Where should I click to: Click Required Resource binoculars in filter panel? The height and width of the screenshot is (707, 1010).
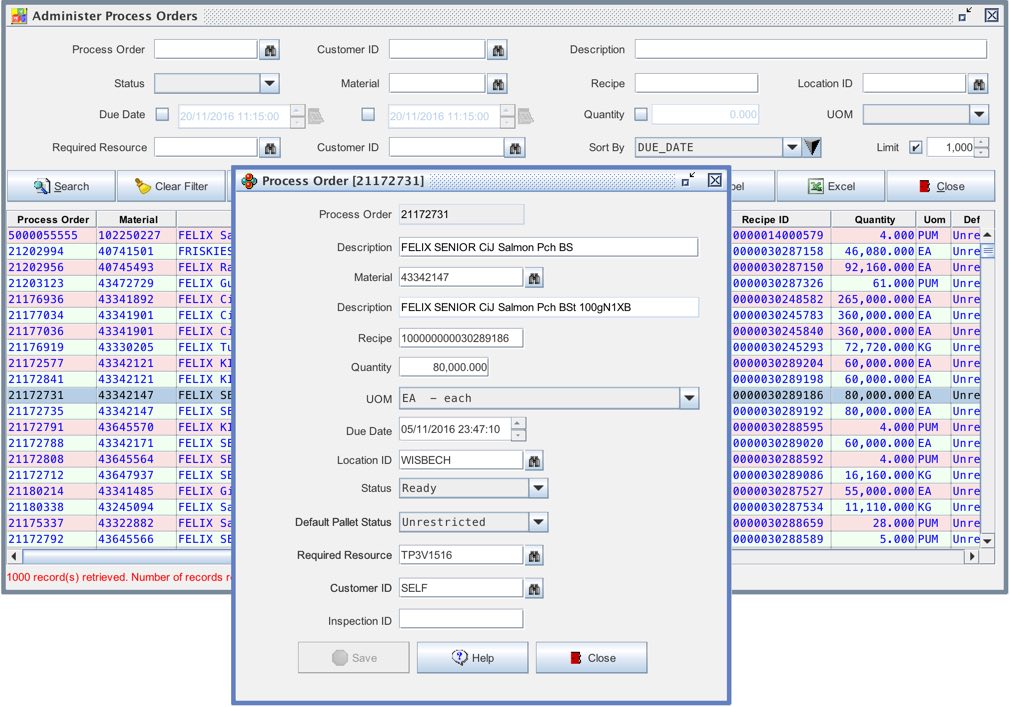pos(270,148)
